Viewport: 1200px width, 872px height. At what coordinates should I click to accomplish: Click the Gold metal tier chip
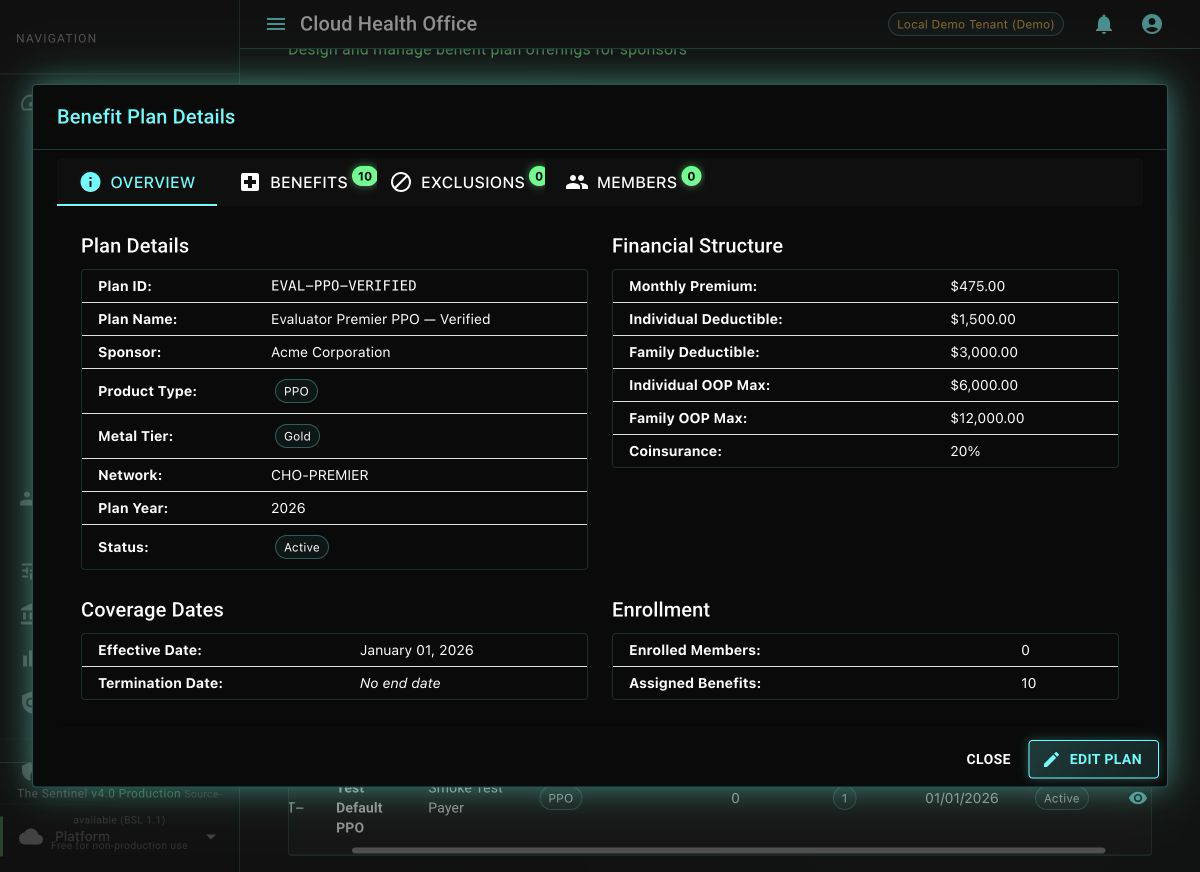click(297, 436)
